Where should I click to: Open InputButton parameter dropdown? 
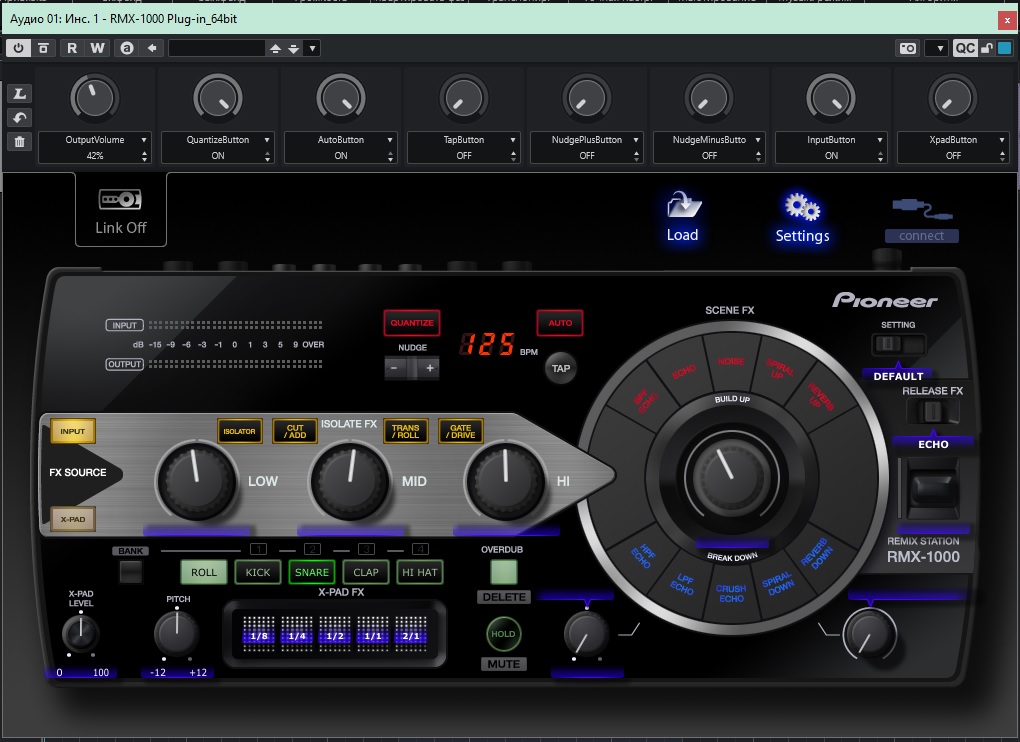880,140
